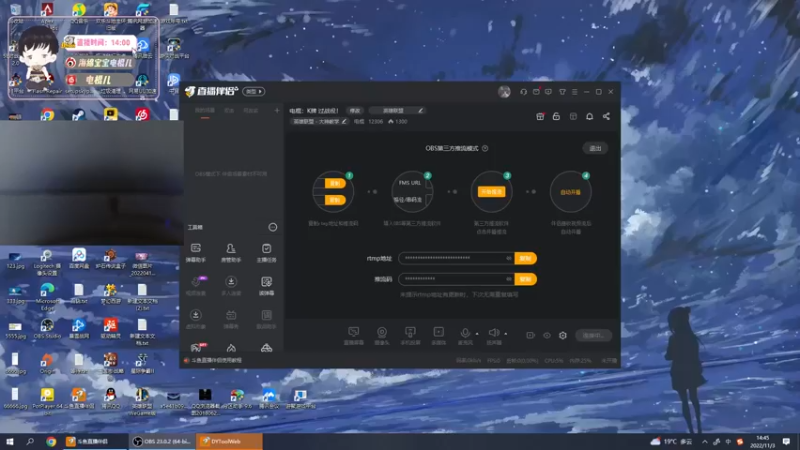Viewport: 800px width, 450px height.
Task: Switch to OBS 23.0.2 taskbar window
Action: pos(162,442)
